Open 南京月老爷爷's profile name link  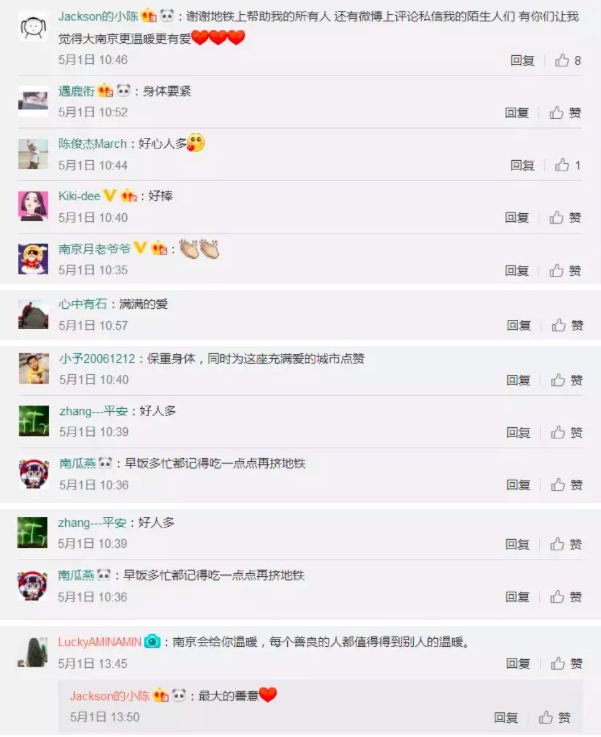point(94,249)
